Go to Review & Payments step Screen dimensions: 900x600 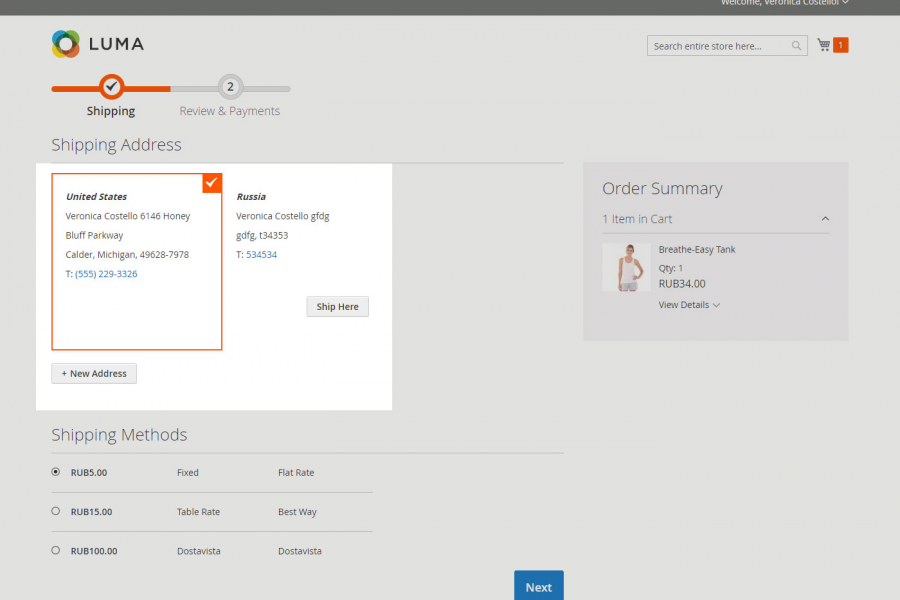pos(230,111)
